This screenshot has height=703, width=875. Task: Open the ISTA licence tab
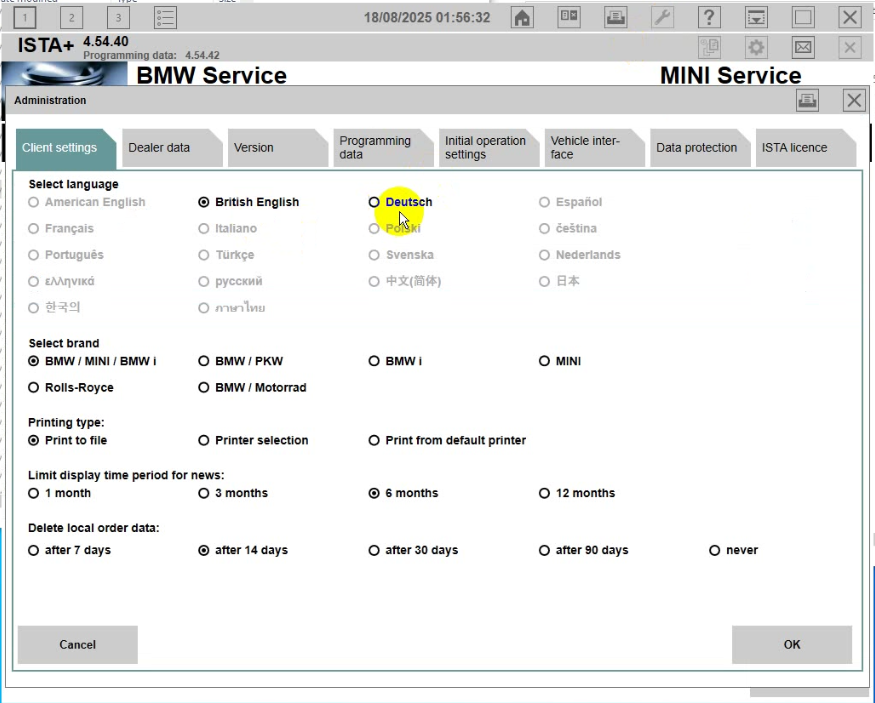click(x=805, y=148)
